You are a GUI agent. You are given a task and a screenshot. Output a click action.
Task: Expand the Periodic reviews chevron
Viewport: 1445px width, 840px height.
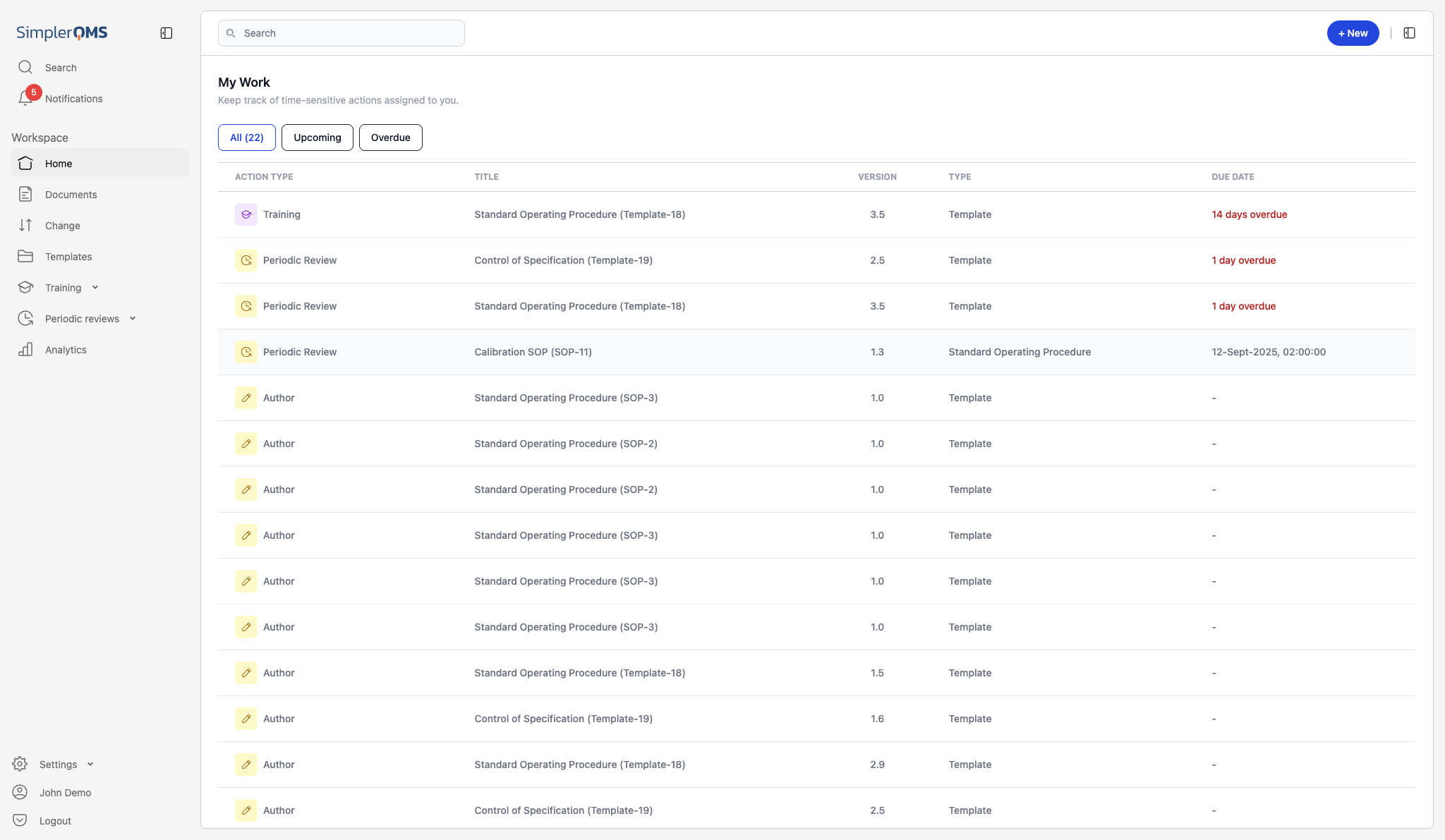coord(133,319)
